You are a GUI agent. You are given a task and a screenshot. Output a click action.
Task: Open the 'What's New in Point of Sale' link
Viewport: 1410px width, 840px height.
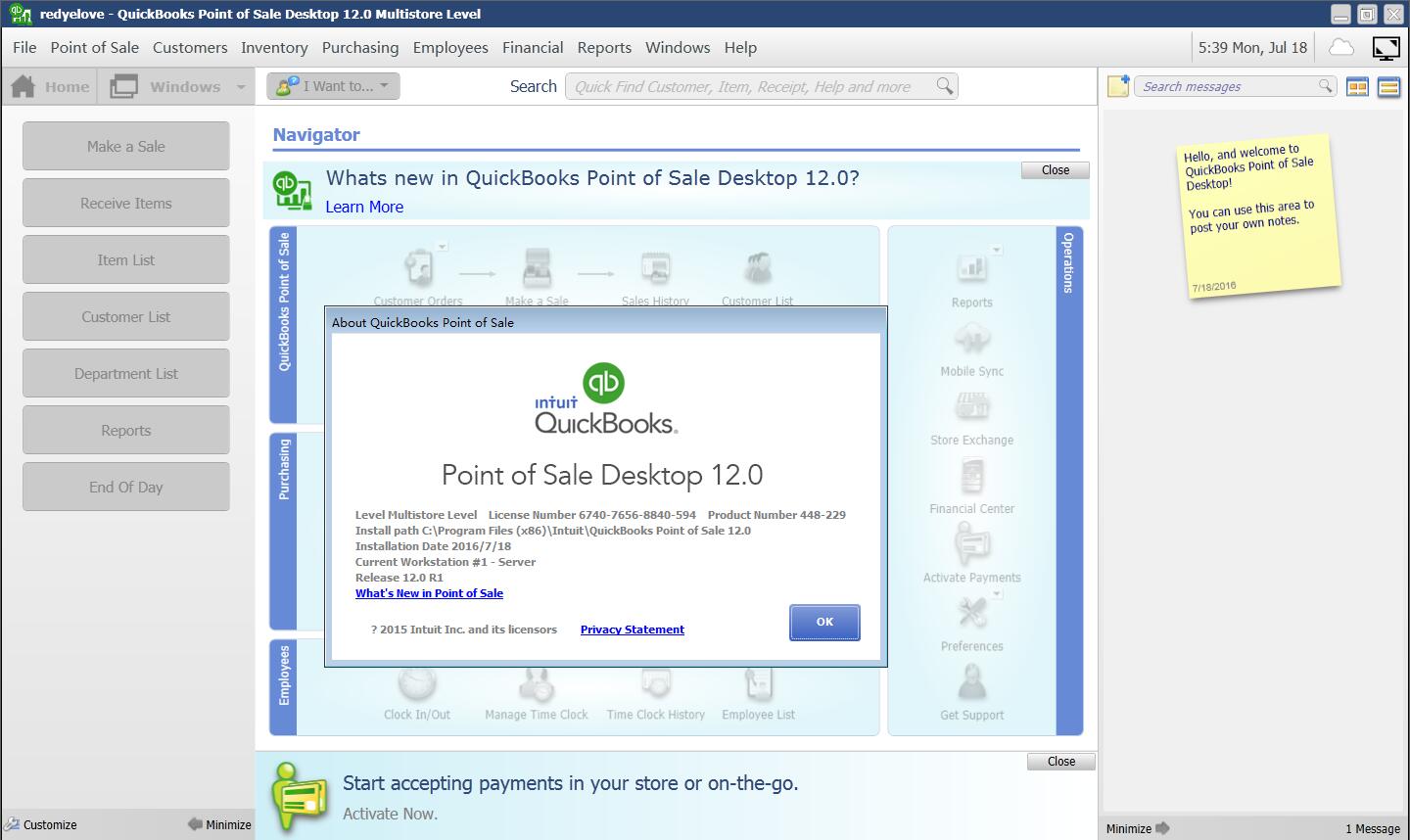429,593
